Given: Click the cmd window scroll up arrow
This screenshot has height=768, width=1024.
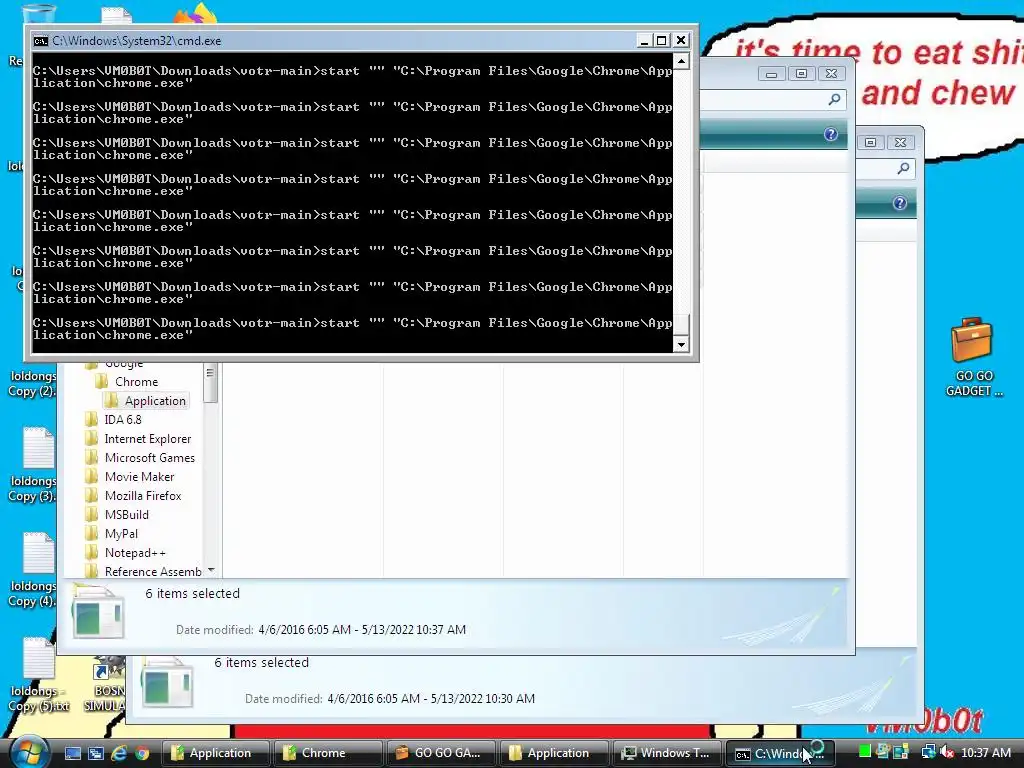Looking at the screenshot, I should 681,61.
